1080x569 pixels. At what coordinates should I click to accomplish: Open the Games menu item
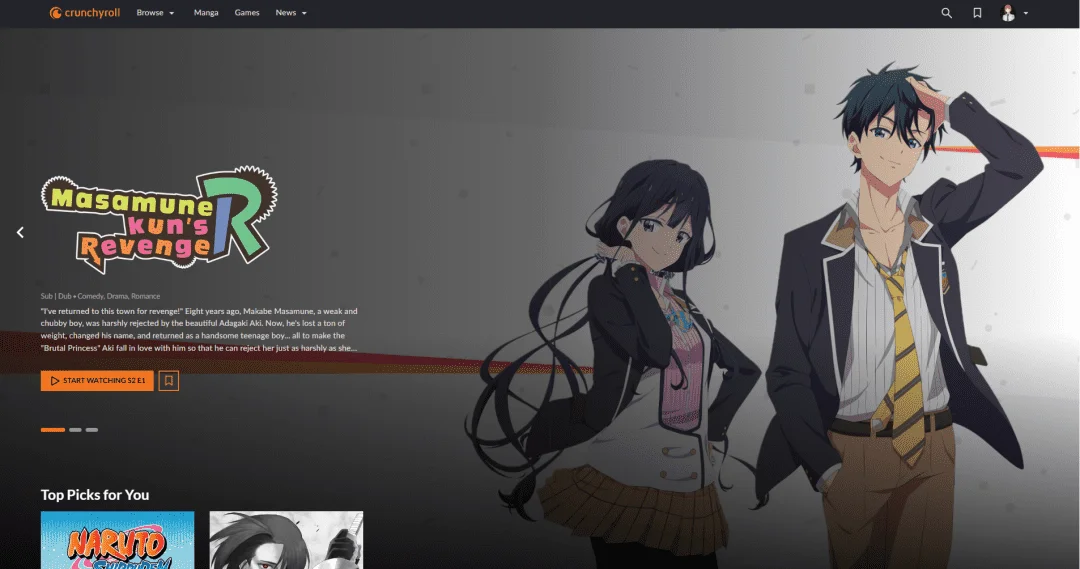247,12
